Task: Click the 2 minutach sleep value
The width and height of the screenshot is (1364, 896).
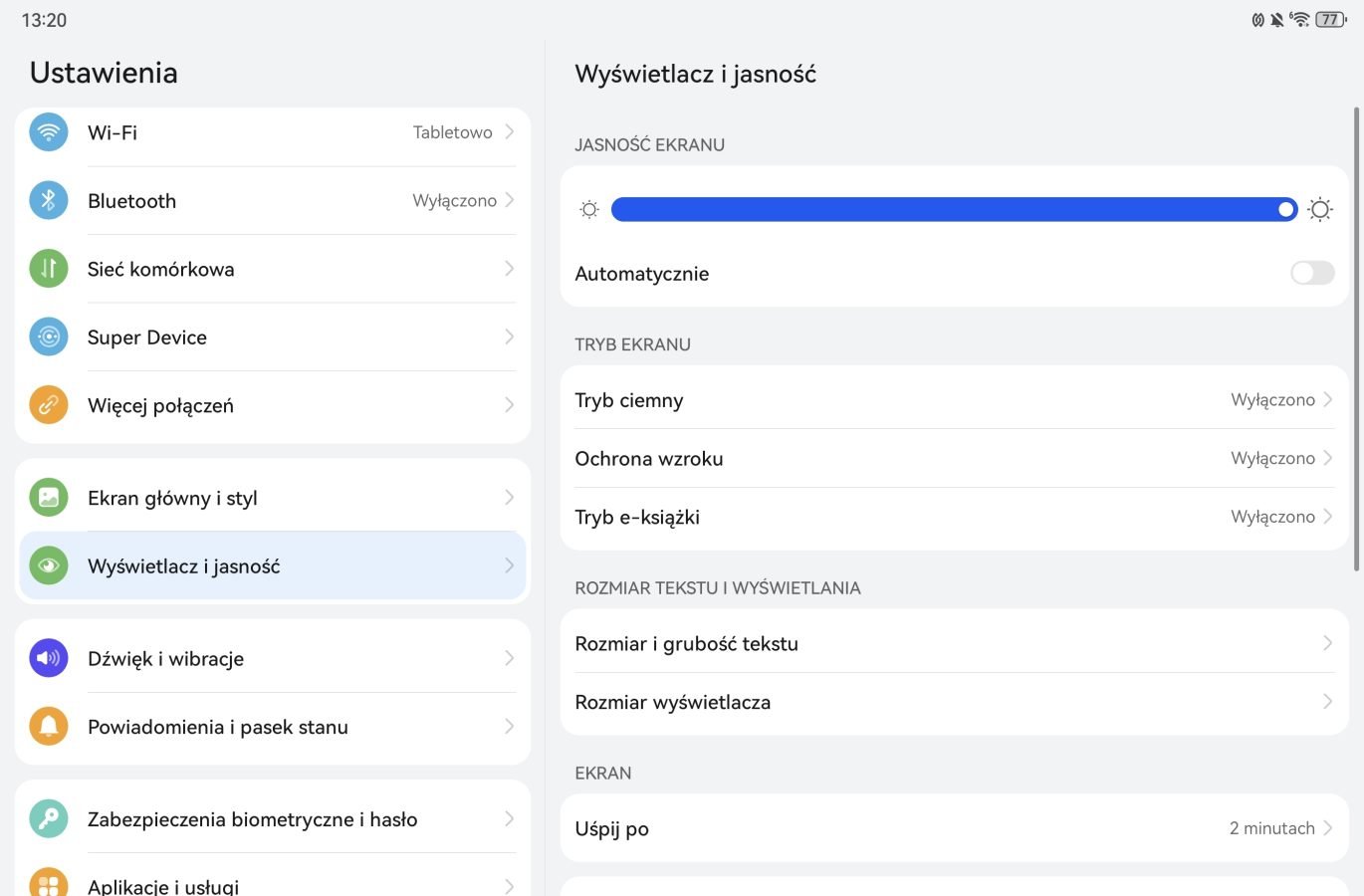Action: pos(1272,828)
